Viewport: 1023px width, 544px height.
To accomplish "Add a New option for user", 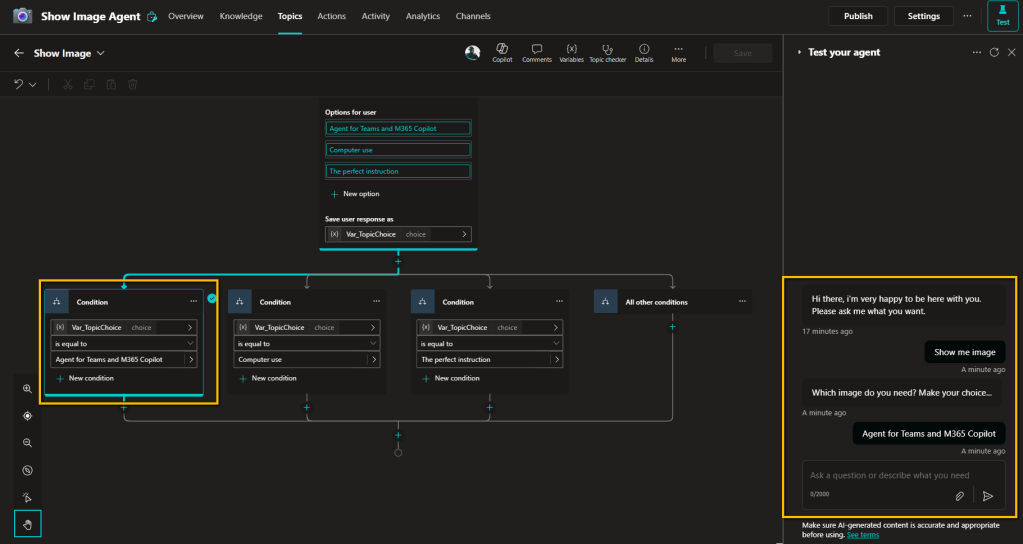I will pyautogui.click(x=360, y=194).
